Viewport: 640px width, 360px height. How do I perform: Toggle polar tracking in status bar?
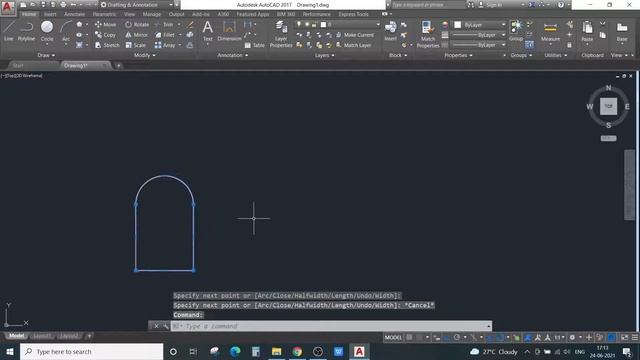coord(457,338)
